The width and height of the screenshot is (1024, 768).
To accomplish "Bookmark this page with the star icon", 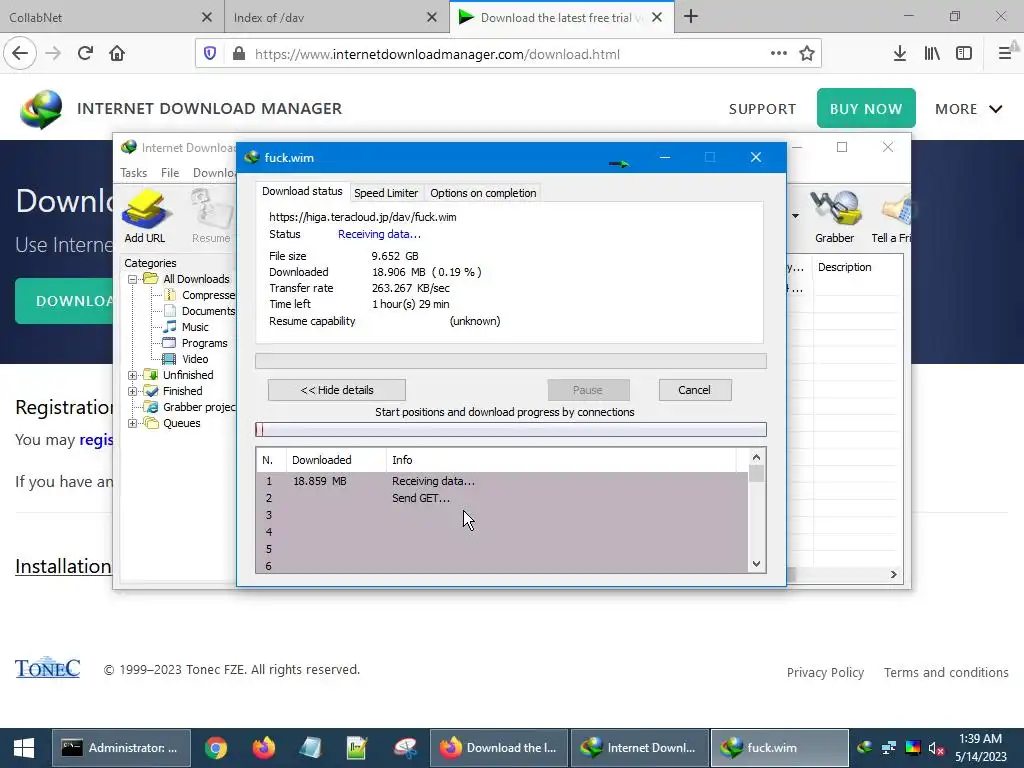I will click(807, 54).
